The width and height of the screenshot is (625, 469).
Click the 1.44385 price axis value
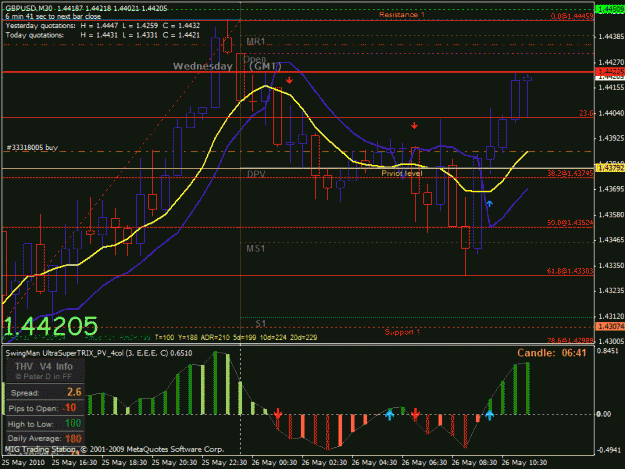point(611,37)
